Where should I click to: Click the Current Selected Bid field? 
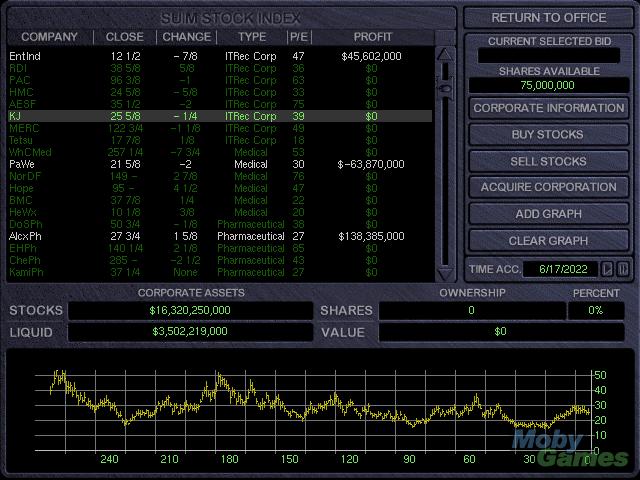[548, 57]
